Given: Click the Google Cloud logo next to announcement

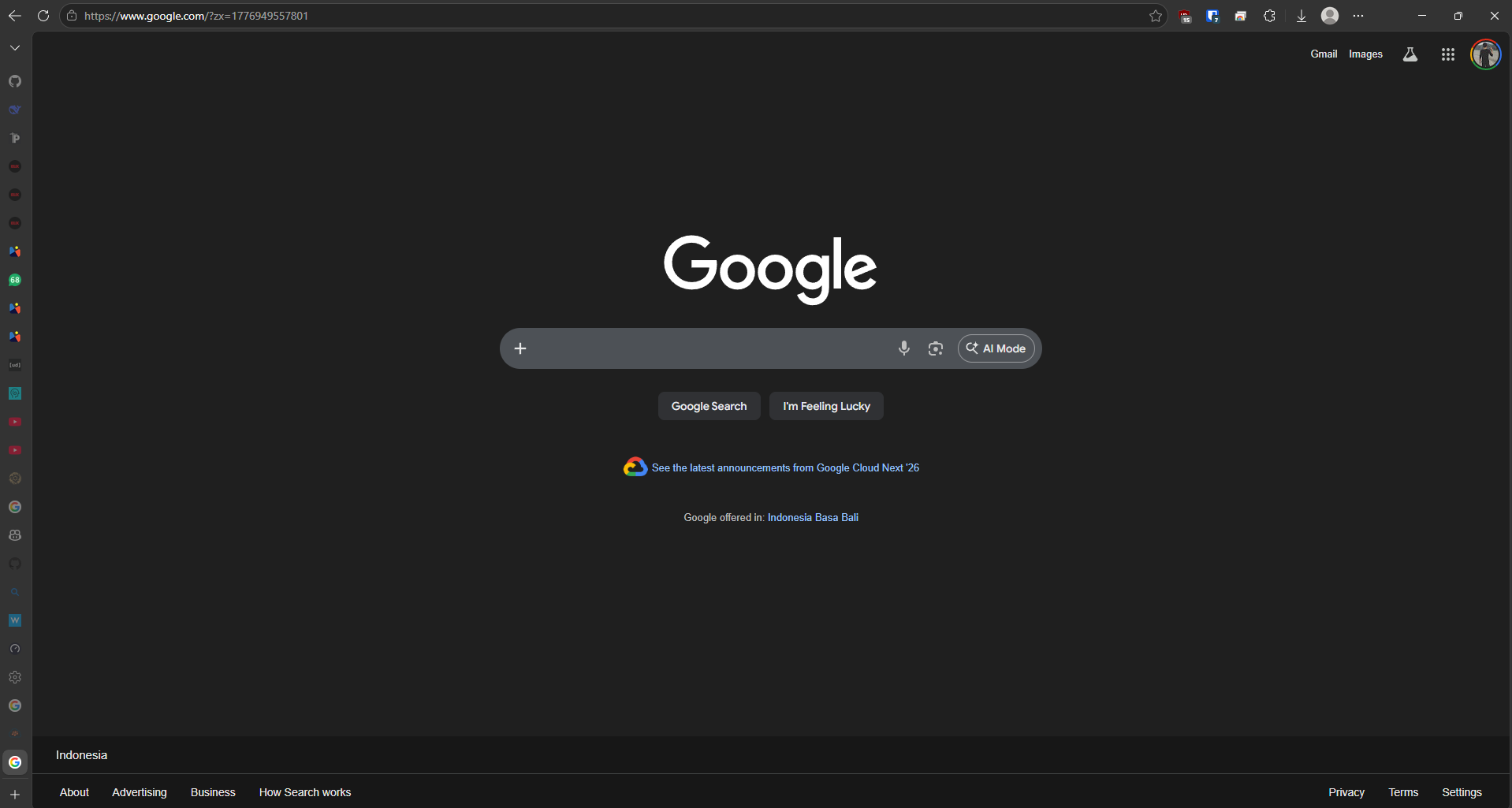Looking at the screenshot, I should pos(635,467).
